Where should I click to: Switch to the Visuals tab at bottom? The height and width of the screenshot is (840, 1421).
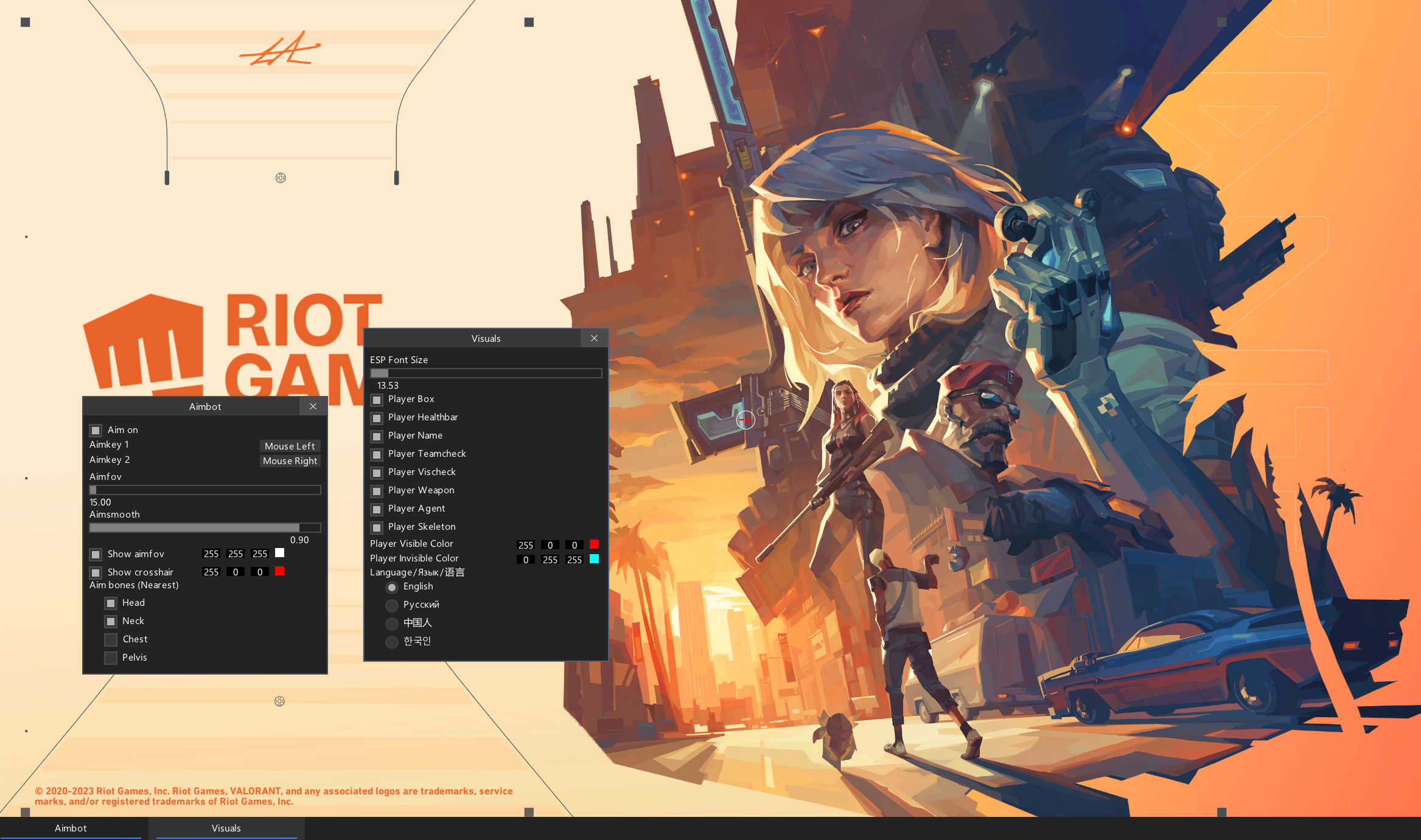pyautogui.click(x=226, y=828)
